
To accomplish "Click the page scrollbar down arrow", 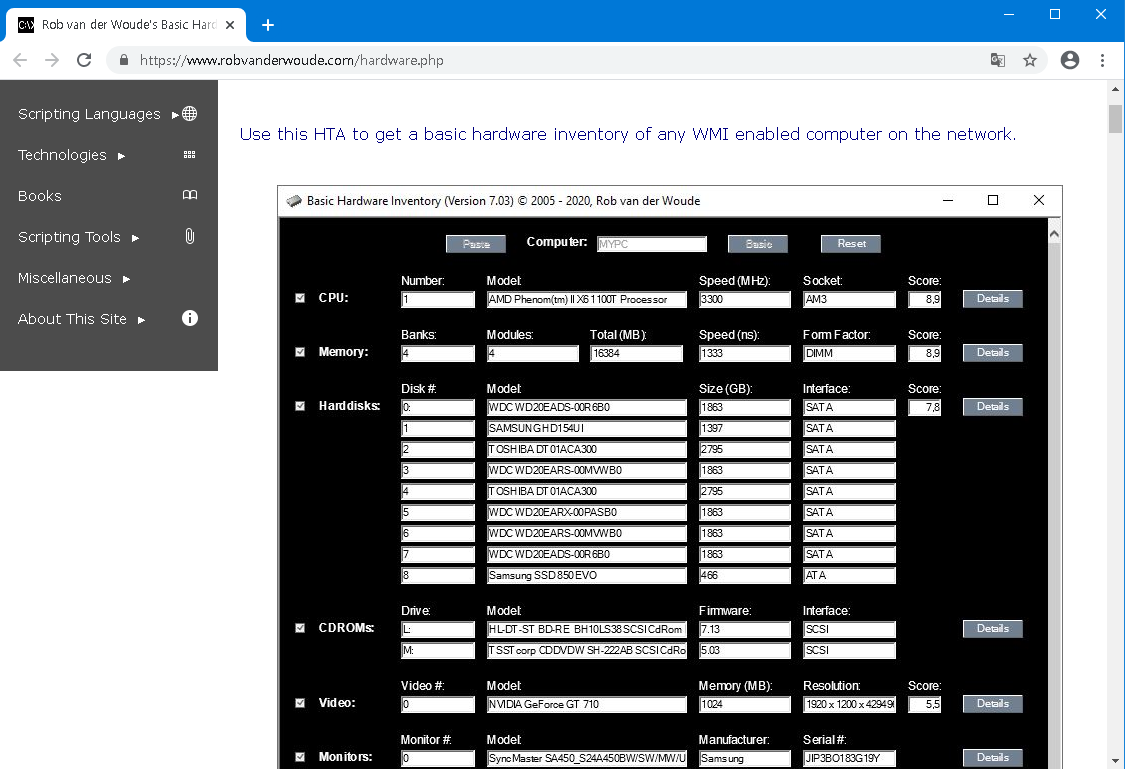I will coord(1115,760).
